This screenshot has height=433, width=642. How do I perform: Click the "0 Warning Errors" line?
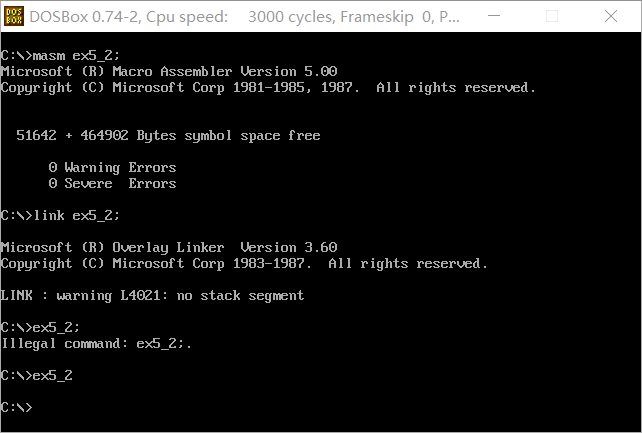tap(112, 168)
